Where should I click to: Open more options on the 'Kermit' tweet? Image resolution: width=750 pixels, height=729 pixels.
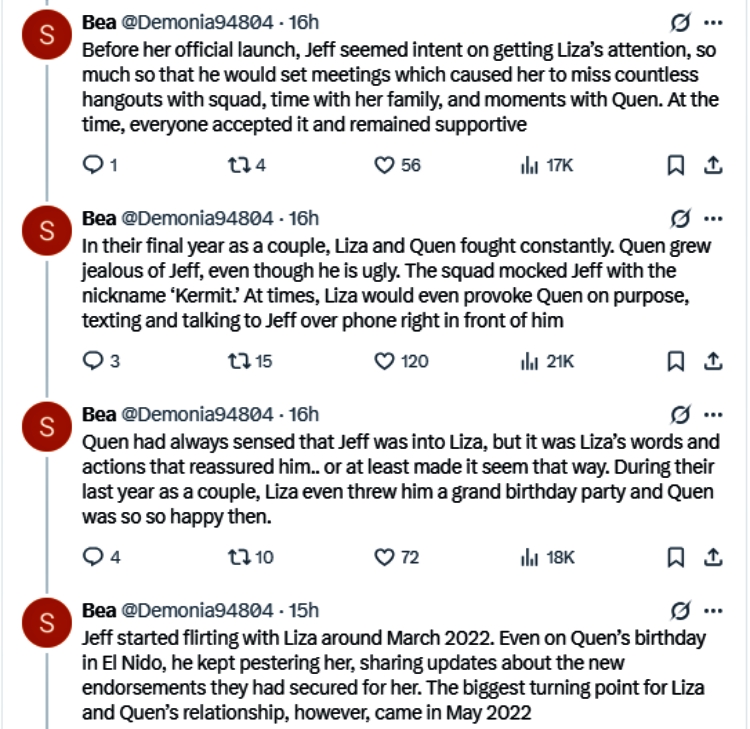713,219
